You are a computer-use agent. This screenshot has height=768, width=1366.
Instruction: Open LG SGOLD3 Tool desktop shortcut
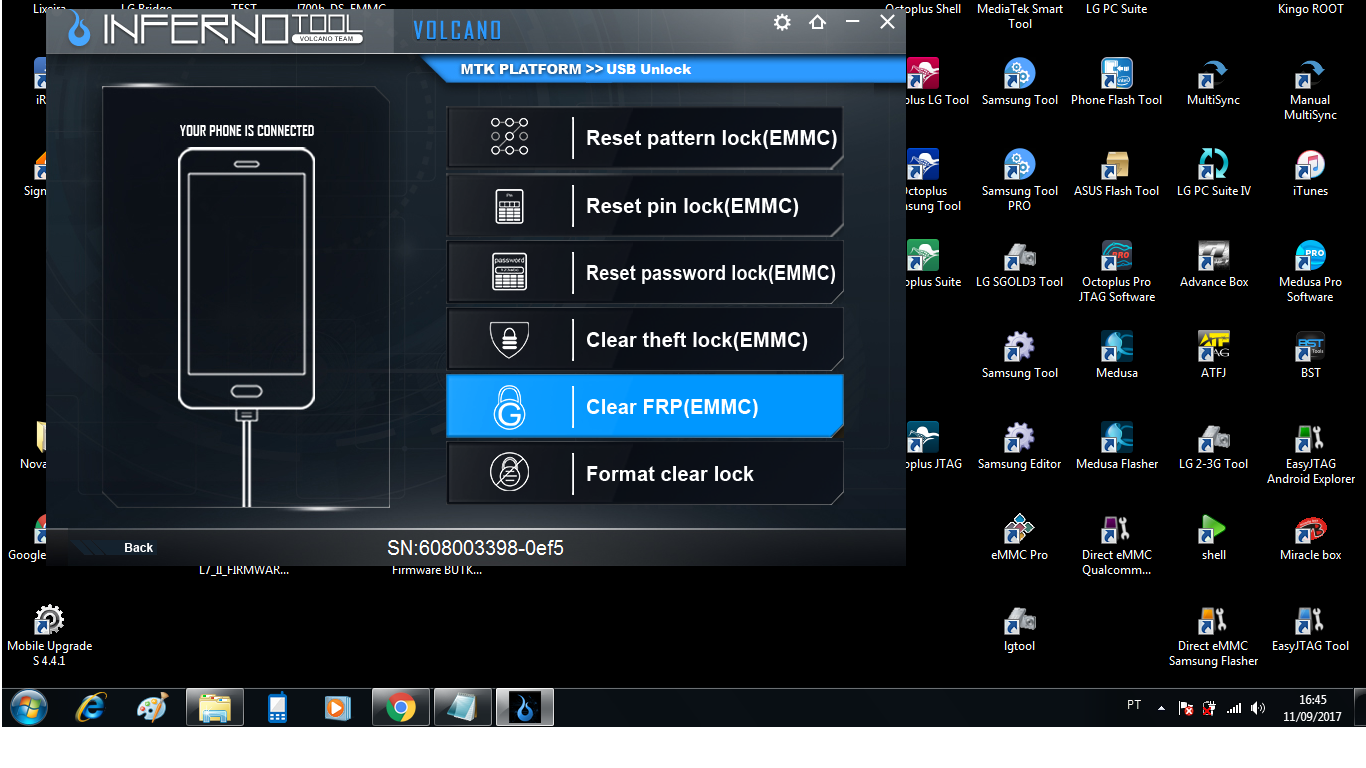pyautogui.click(x=1019, y=263)
